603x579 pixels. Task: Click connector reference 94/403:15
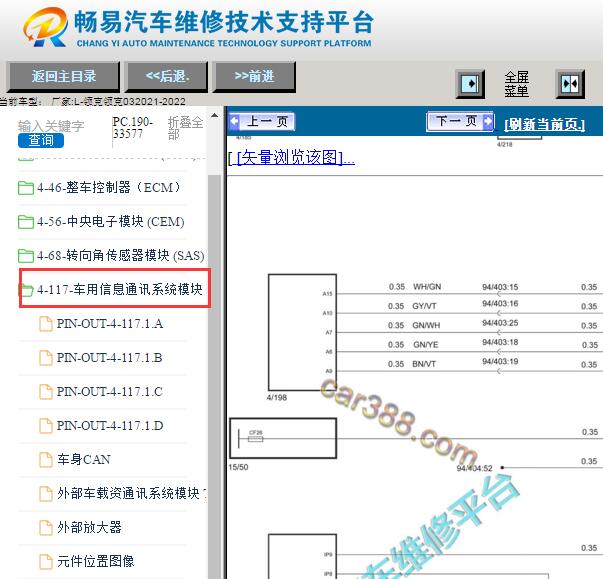pyautogui.click(x=500, y=287)
